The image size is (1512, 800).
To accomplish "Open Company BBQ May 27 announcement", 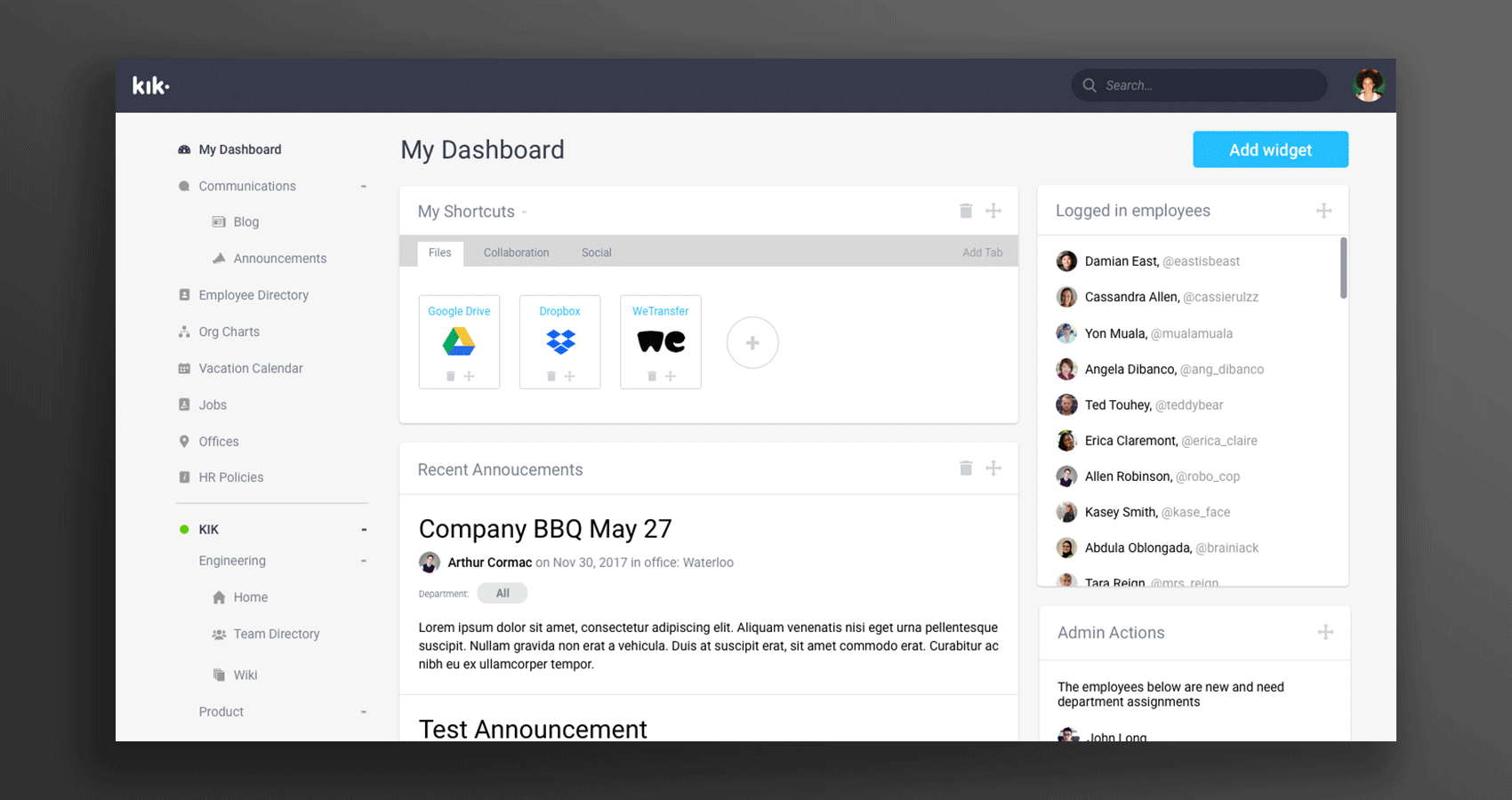I will [x=545, y=529].
